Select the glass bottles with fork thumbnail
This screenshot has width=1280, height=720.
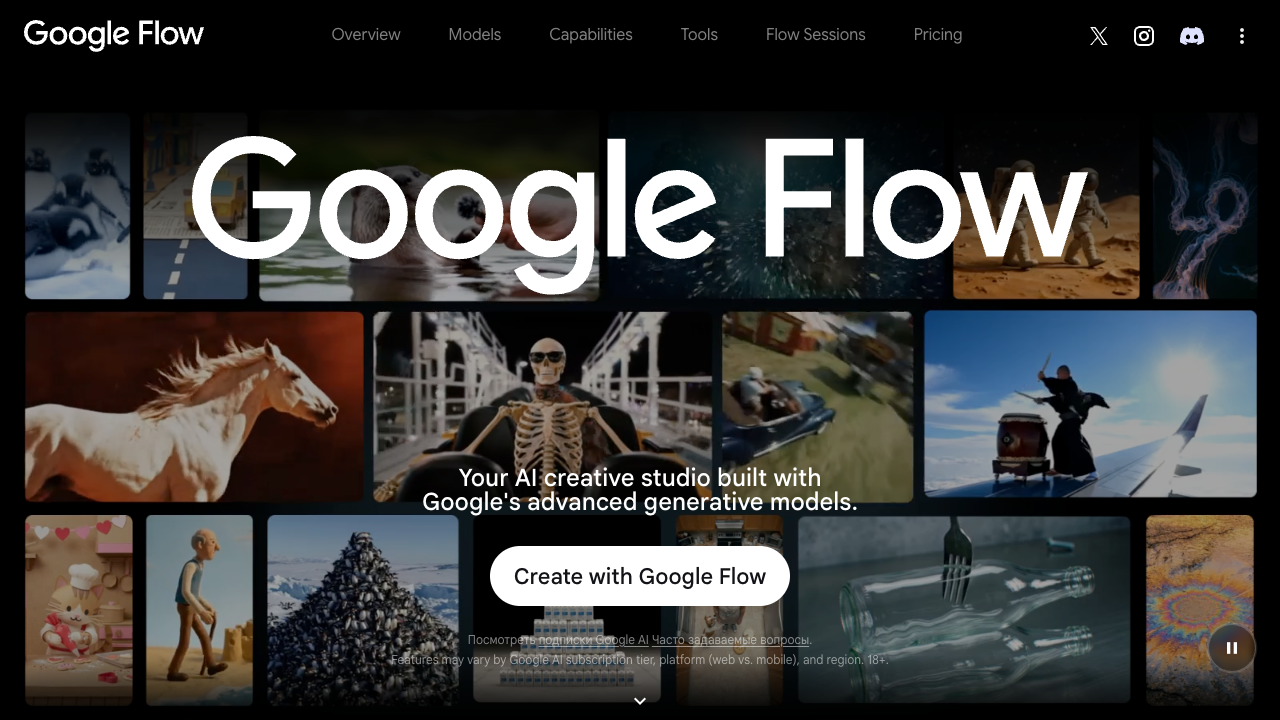click(x=964, y=610)
